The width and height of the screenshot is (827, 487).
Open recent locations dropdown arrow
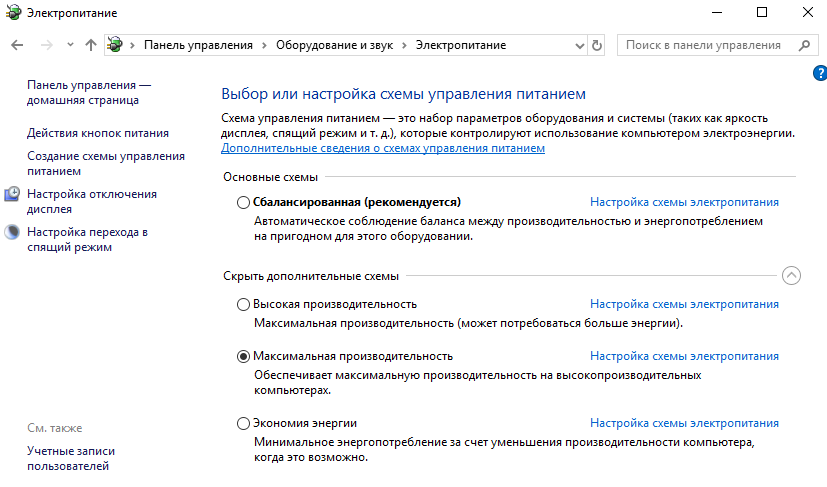click(70, 46)
